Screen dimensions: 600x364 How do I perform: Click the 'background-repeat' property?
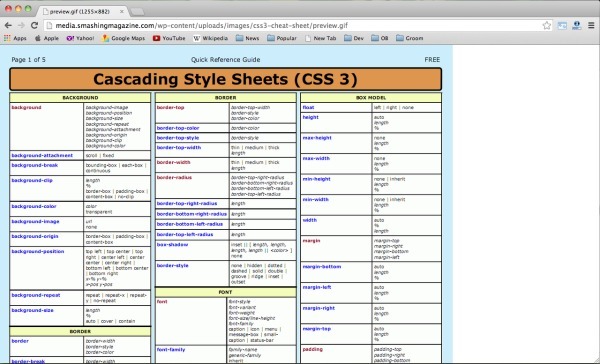click(36, 295)
